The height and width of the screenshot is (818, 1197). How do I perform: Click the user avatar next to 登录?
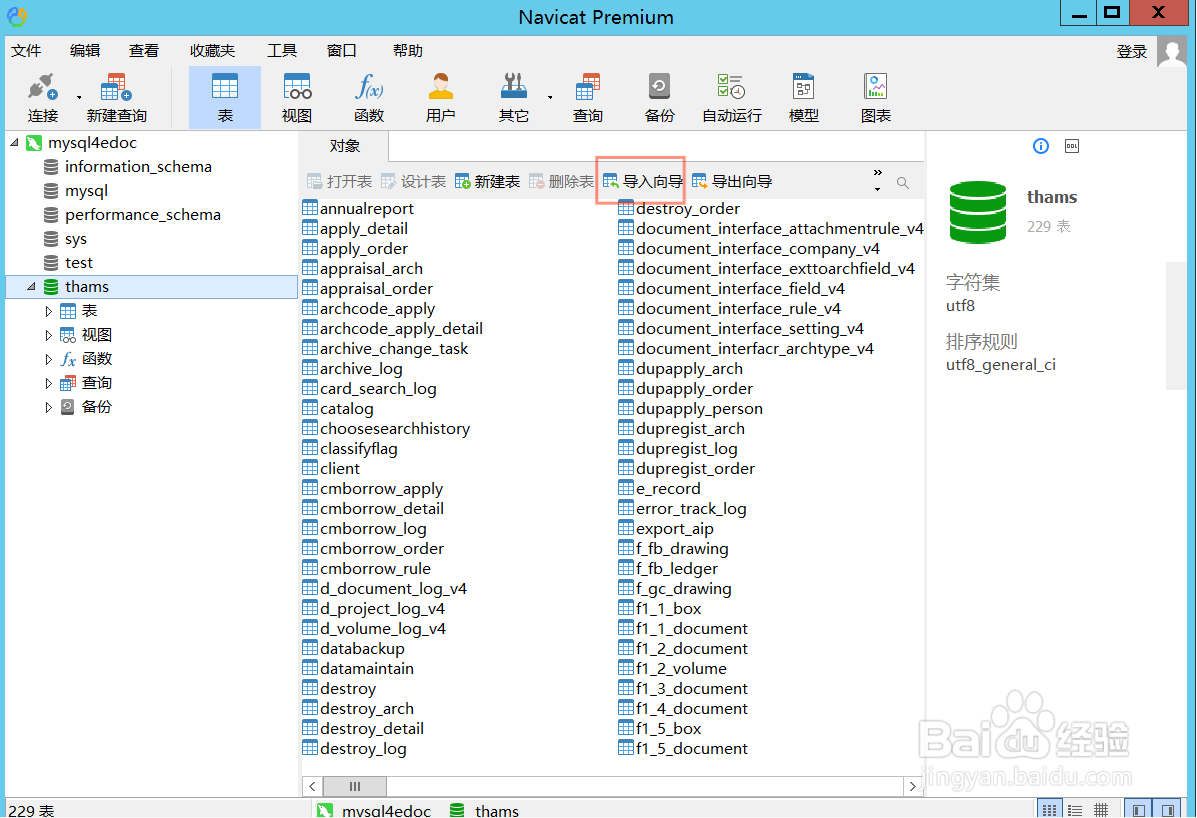[x=1172, y=52]
